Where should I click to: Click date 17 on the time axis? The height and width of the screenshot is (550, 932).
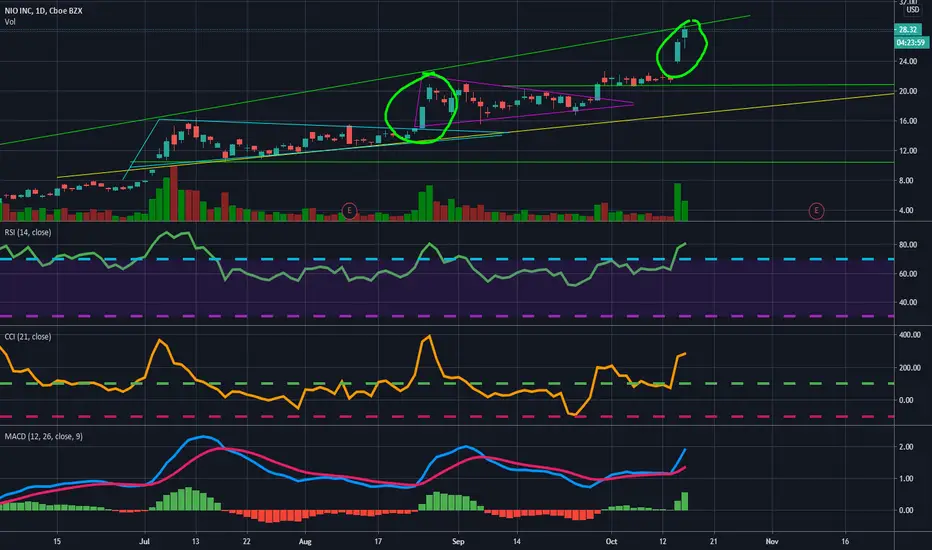(378, 541)
